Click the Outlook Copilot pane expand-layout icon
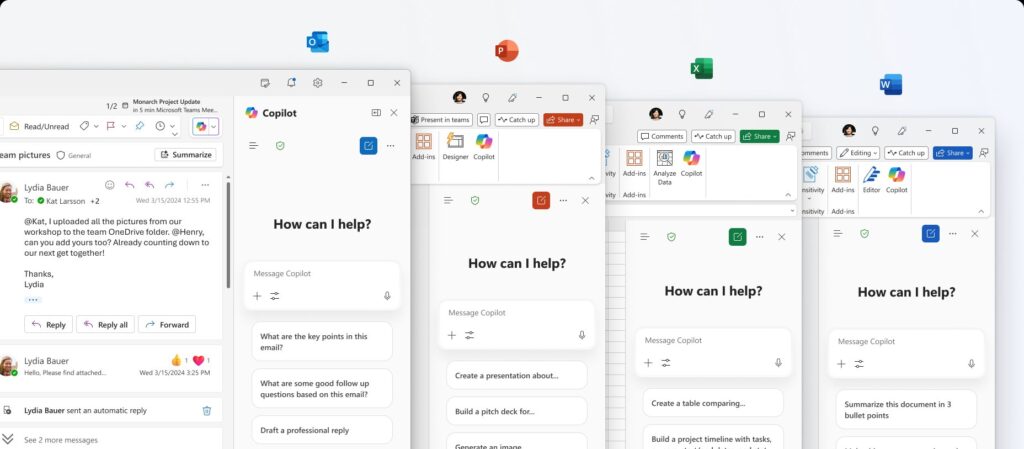1024x449 pixels. point(376,113)
